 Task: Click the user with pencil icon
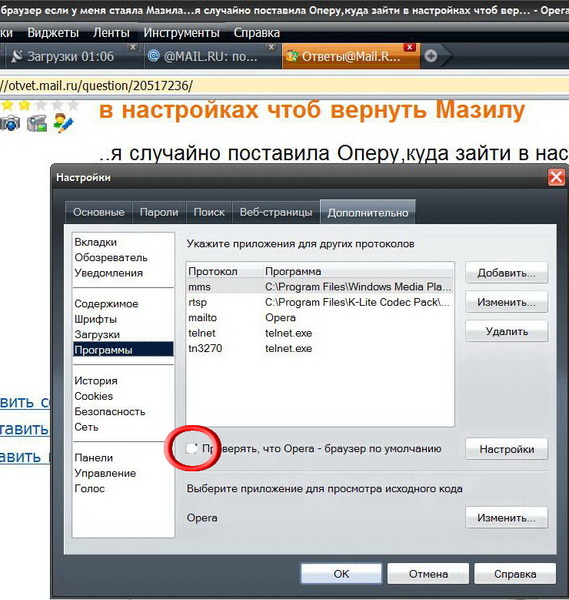coord(63,122)
